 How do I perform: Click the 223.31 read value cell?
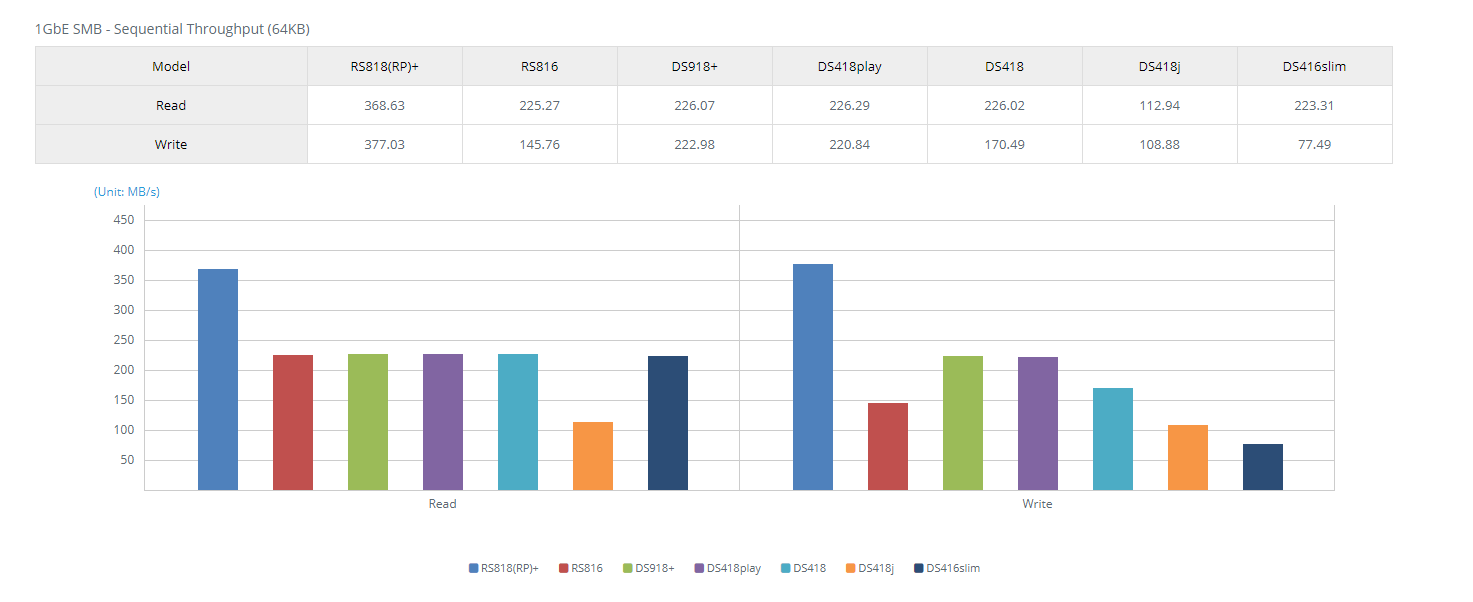pos(1315,105)
